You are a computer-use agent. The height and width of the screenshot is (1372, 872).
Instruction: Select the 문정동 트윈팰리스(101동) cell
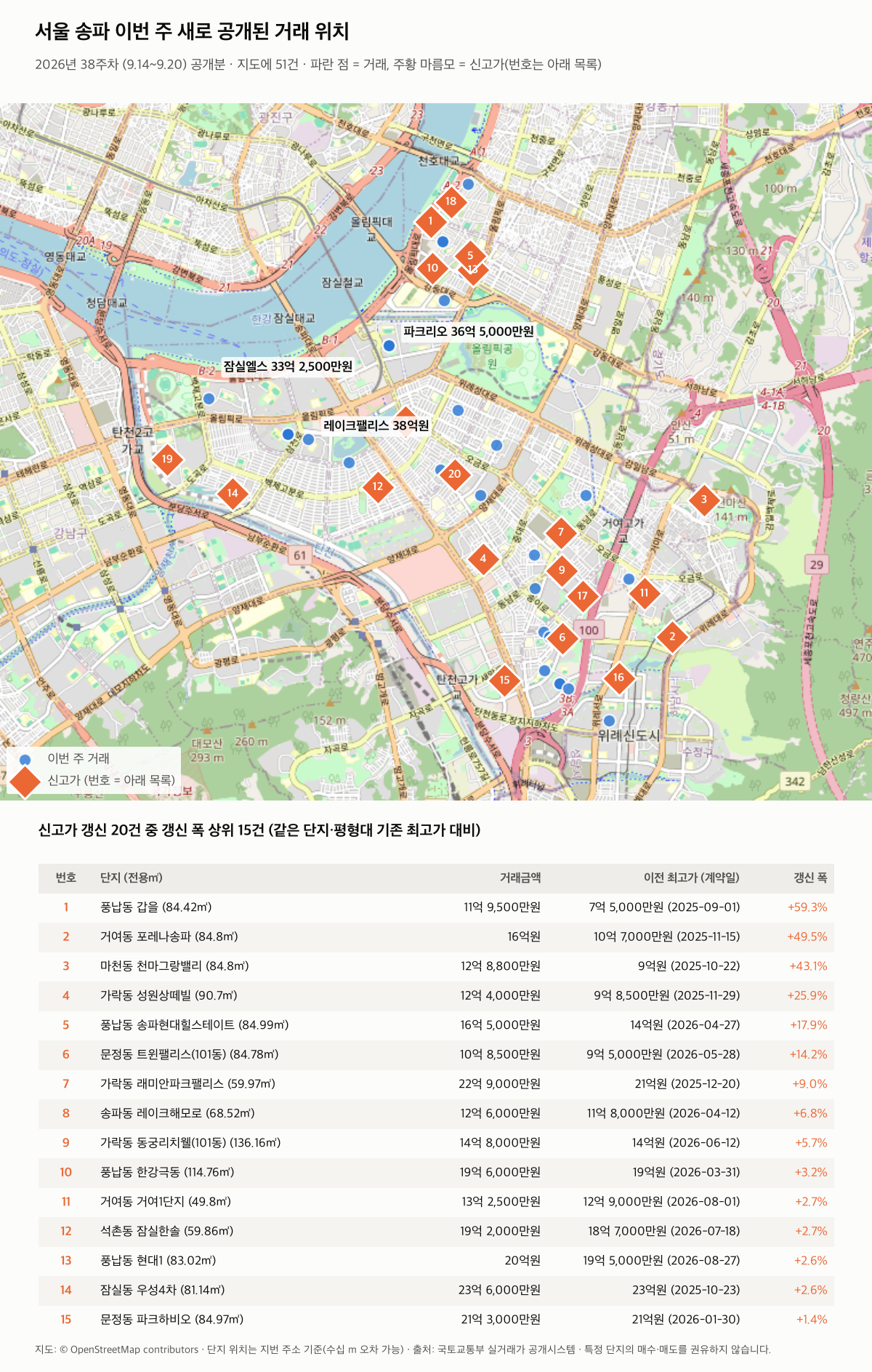(190, 1054)
